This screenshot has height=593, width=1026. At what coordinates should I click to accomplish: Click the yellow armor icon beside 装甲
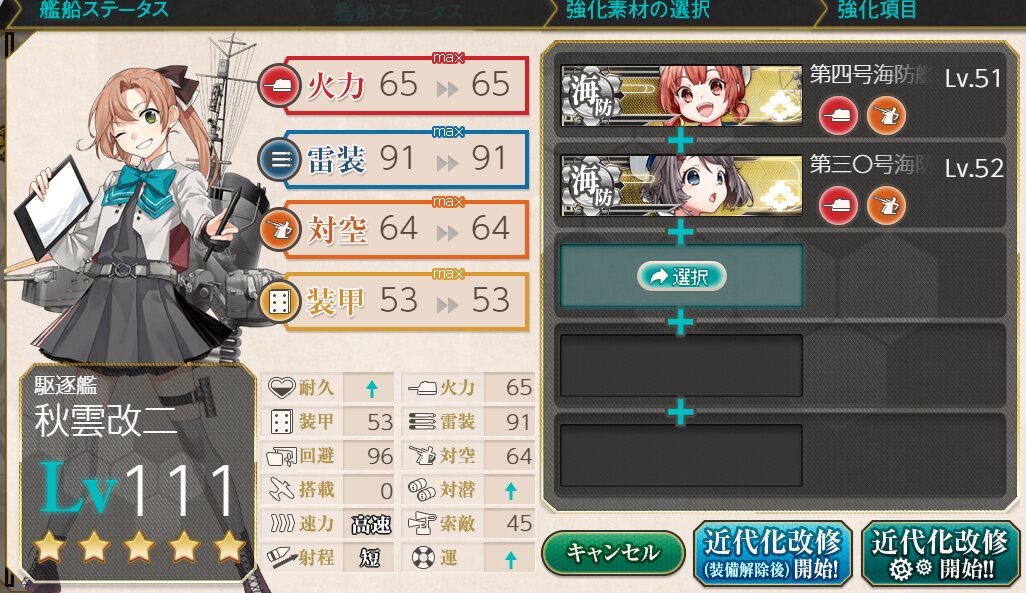pyautogui.click(x=279, y=301)
